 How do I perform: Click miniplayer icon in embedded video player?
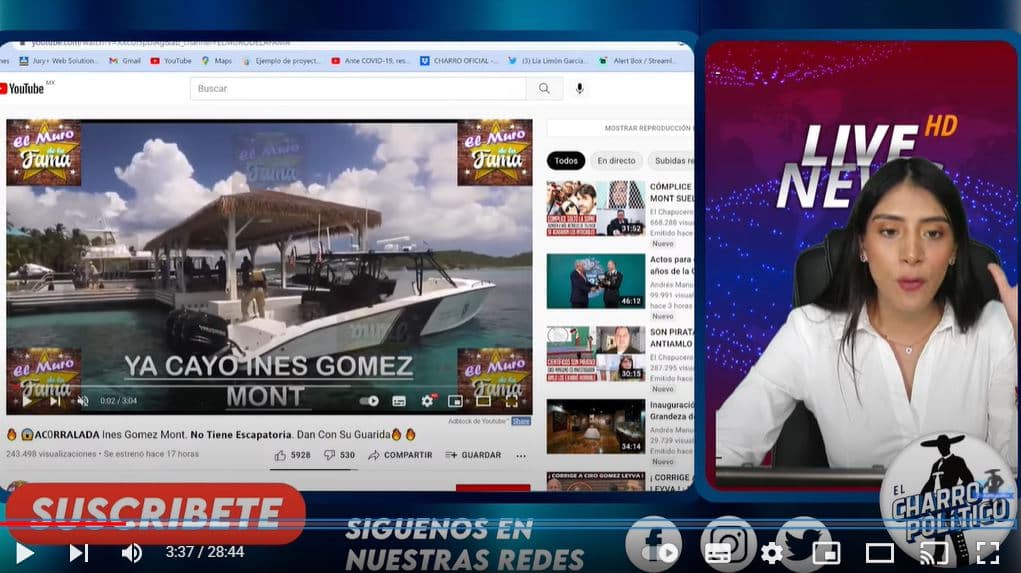455,401
